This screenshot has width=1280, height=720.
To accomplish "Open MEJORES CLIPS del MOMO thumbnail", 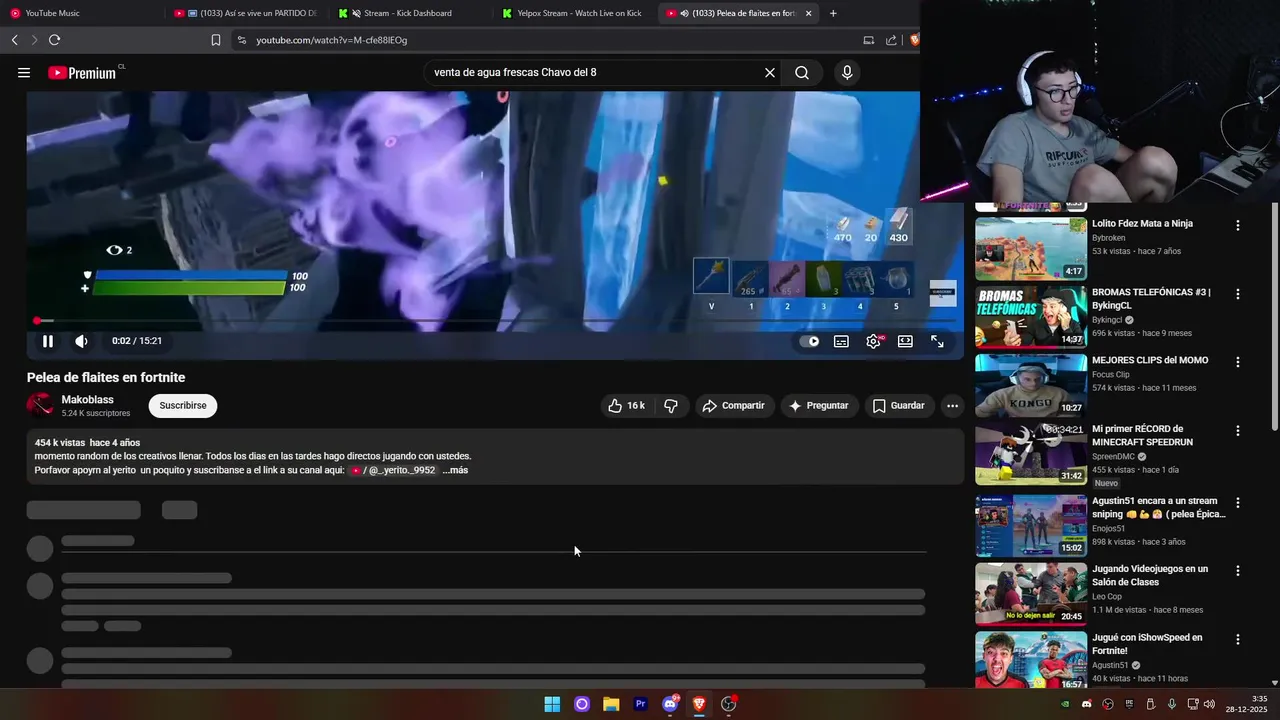I will tap(1031, 385).
